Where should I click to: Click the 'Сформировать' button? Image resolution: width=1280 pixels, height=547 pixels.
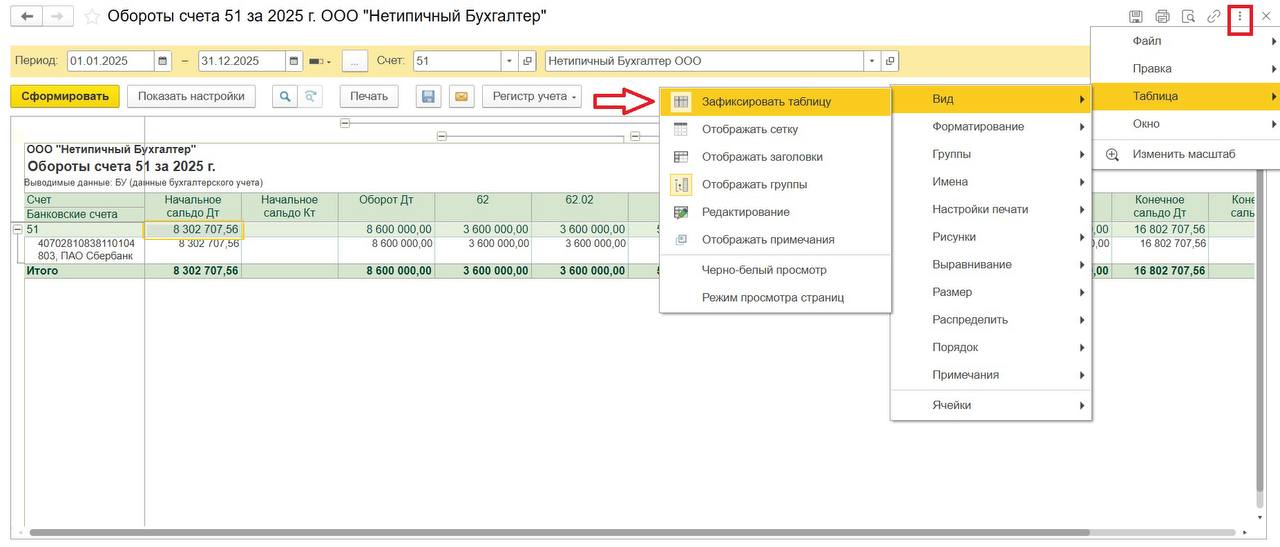[x=65, y=96]
